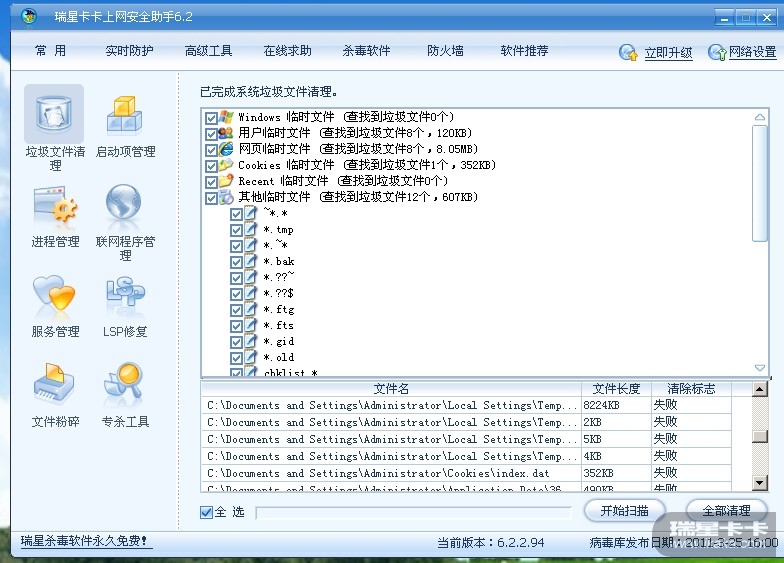Viewport: 784px width, 563px height.
Task: Click the 开始扫描 button
Action: coord(624,510)
